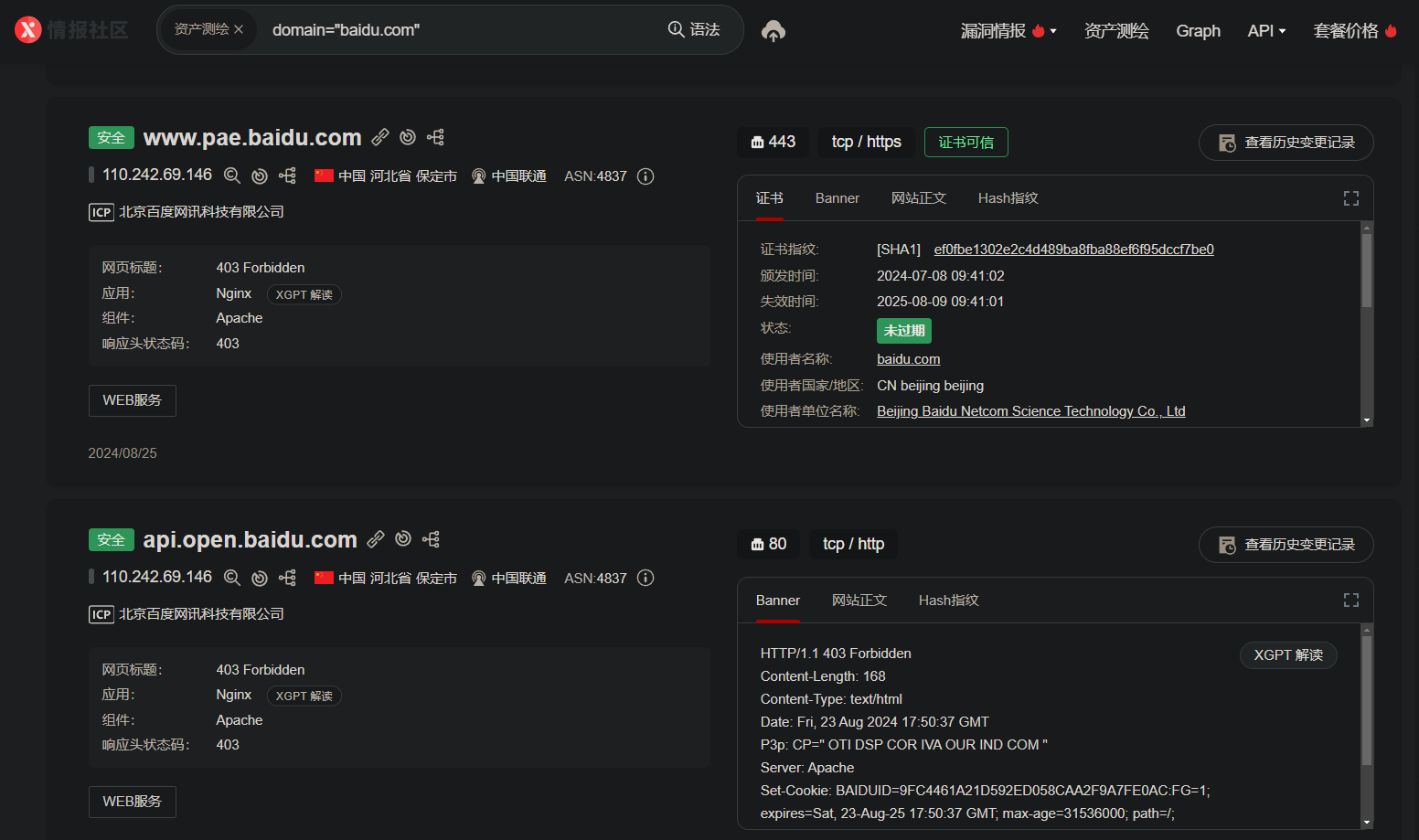Open the api.open.baidu.com link
The image size is (1419, 840).
[x=250, y=539]
